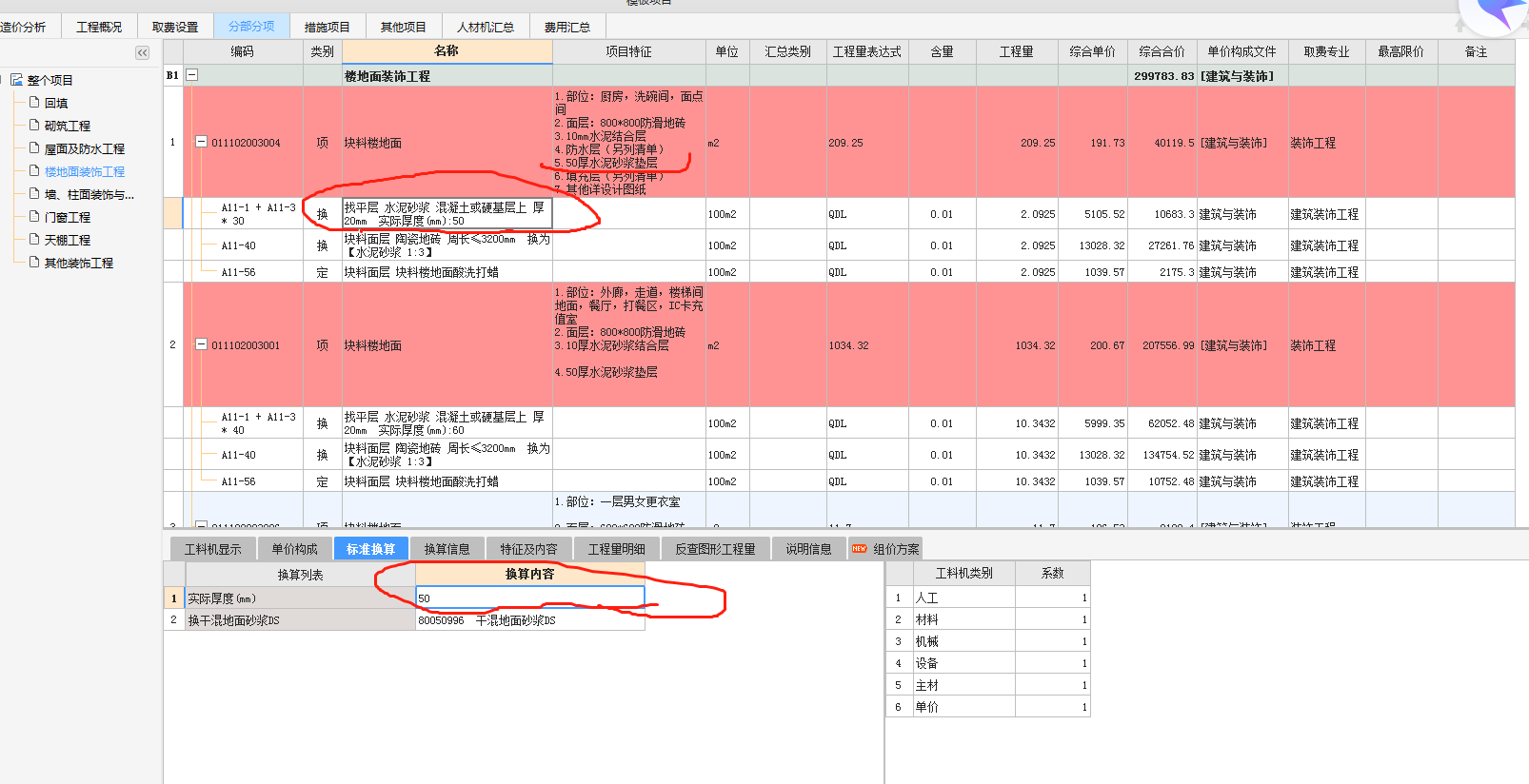Collapse item 011102003004 sub-rows
This screenshot has height=784, width=1529.
pyautogui.click(x=201, y=142)
